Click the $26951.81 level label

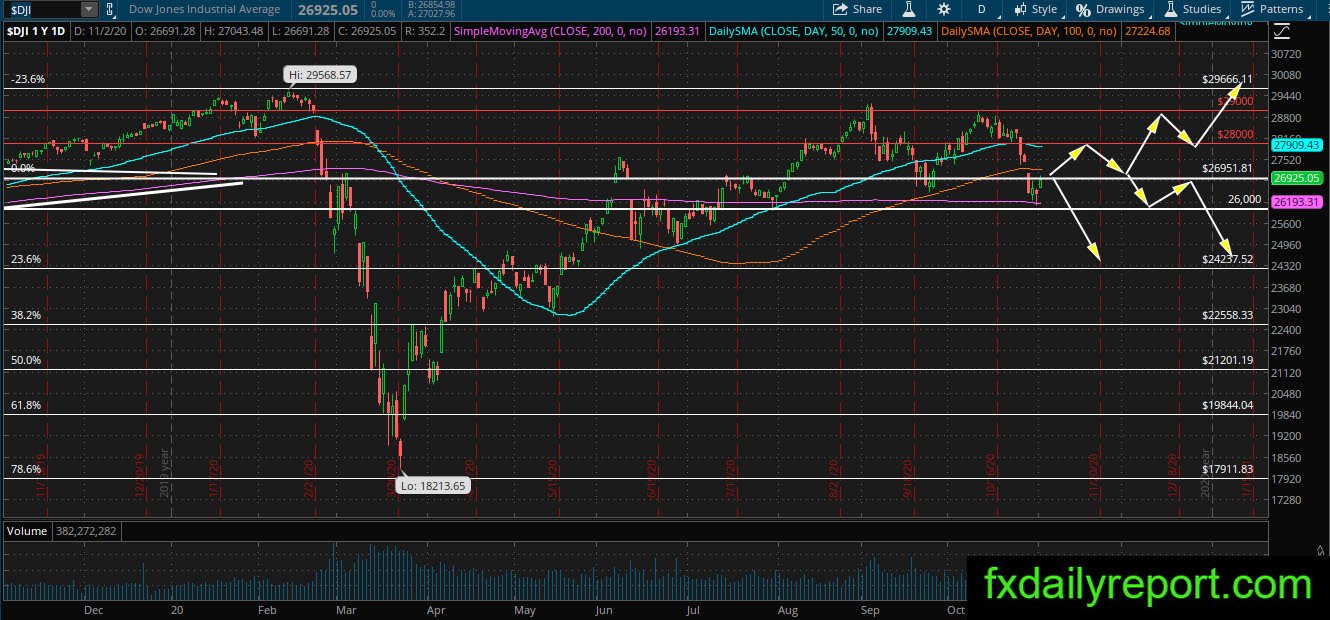1227,168
